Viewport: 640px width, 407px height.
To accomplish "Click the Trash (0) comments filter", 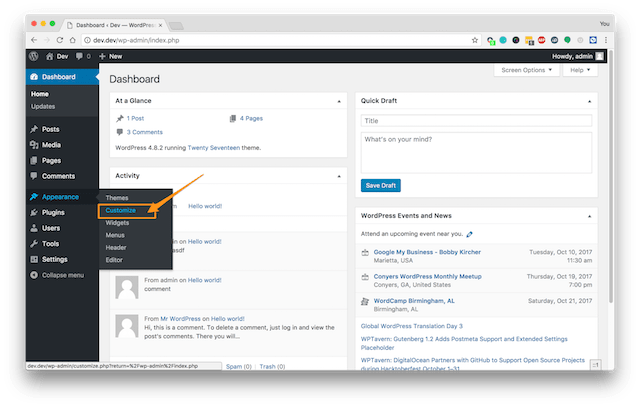I will pyautogui.click(x=272, y=367).
